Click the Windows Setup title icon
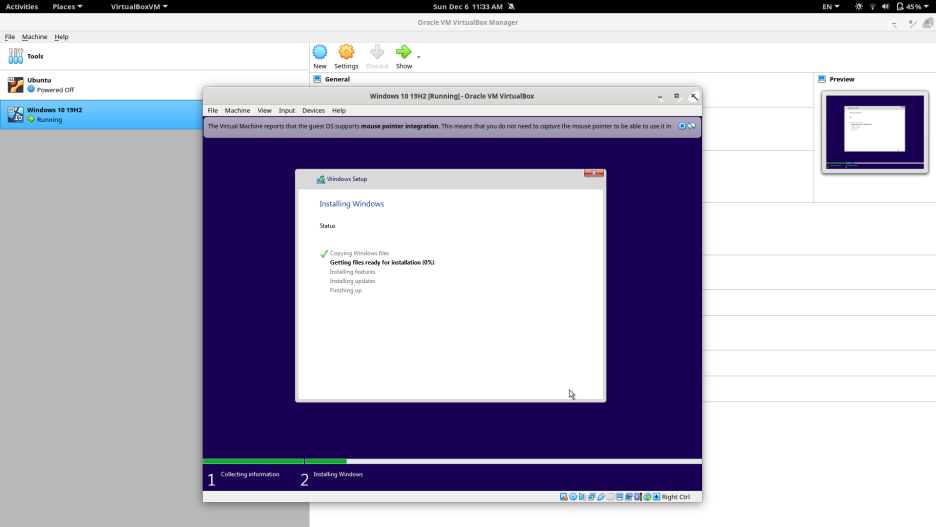 tap(321, 179)
